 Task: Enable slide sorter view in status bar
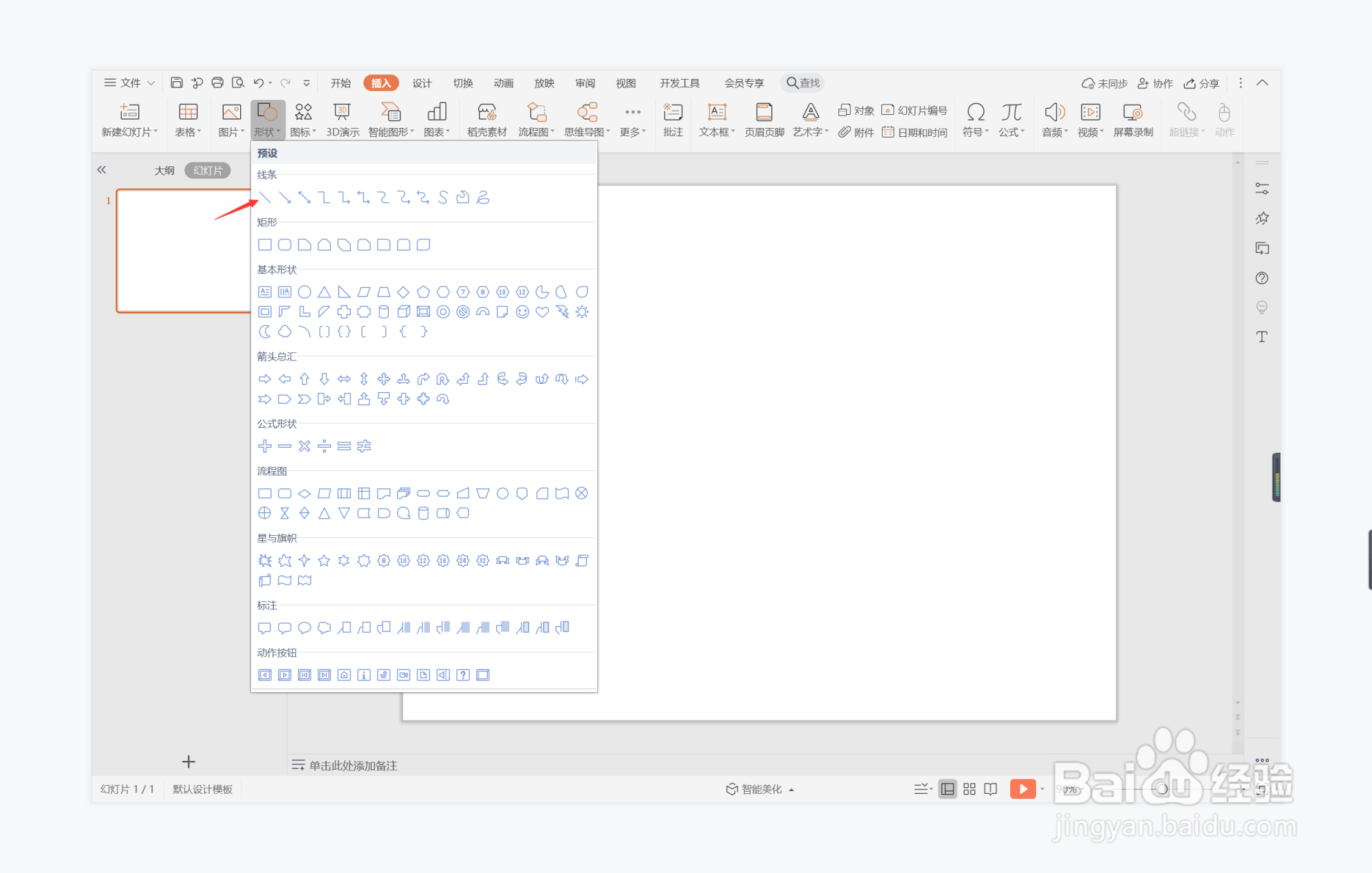pos(969,789)
